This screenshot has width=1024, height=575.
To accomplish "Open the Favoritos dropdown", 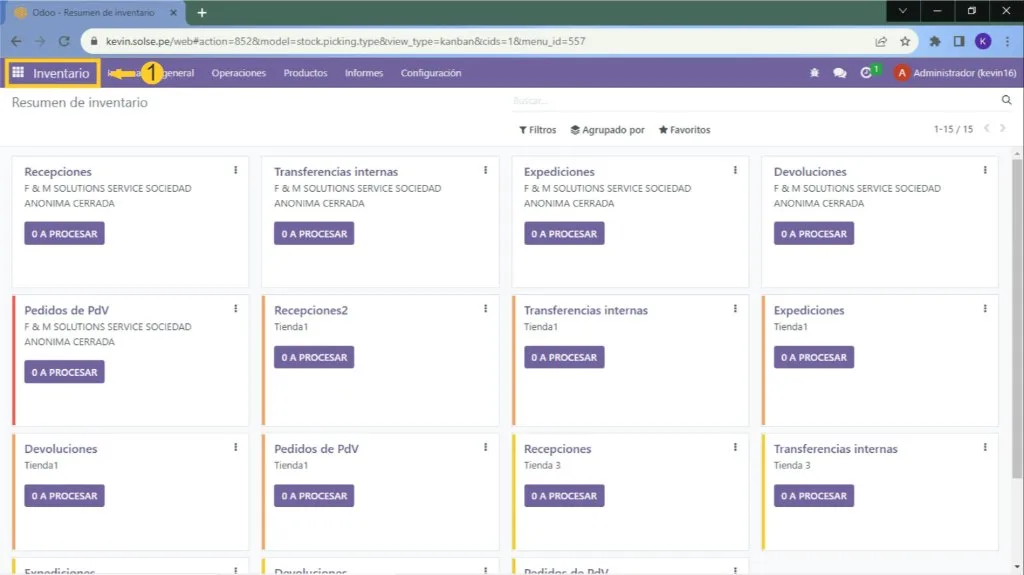I will click(x=684, y=129).
